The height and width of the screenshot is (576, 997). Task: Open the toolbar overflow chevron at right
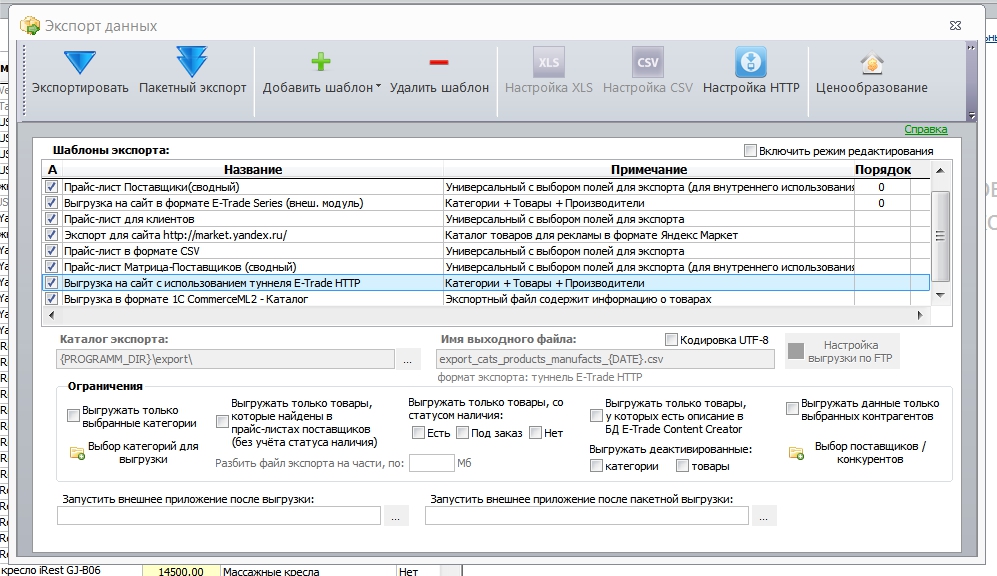pos(971,48)
